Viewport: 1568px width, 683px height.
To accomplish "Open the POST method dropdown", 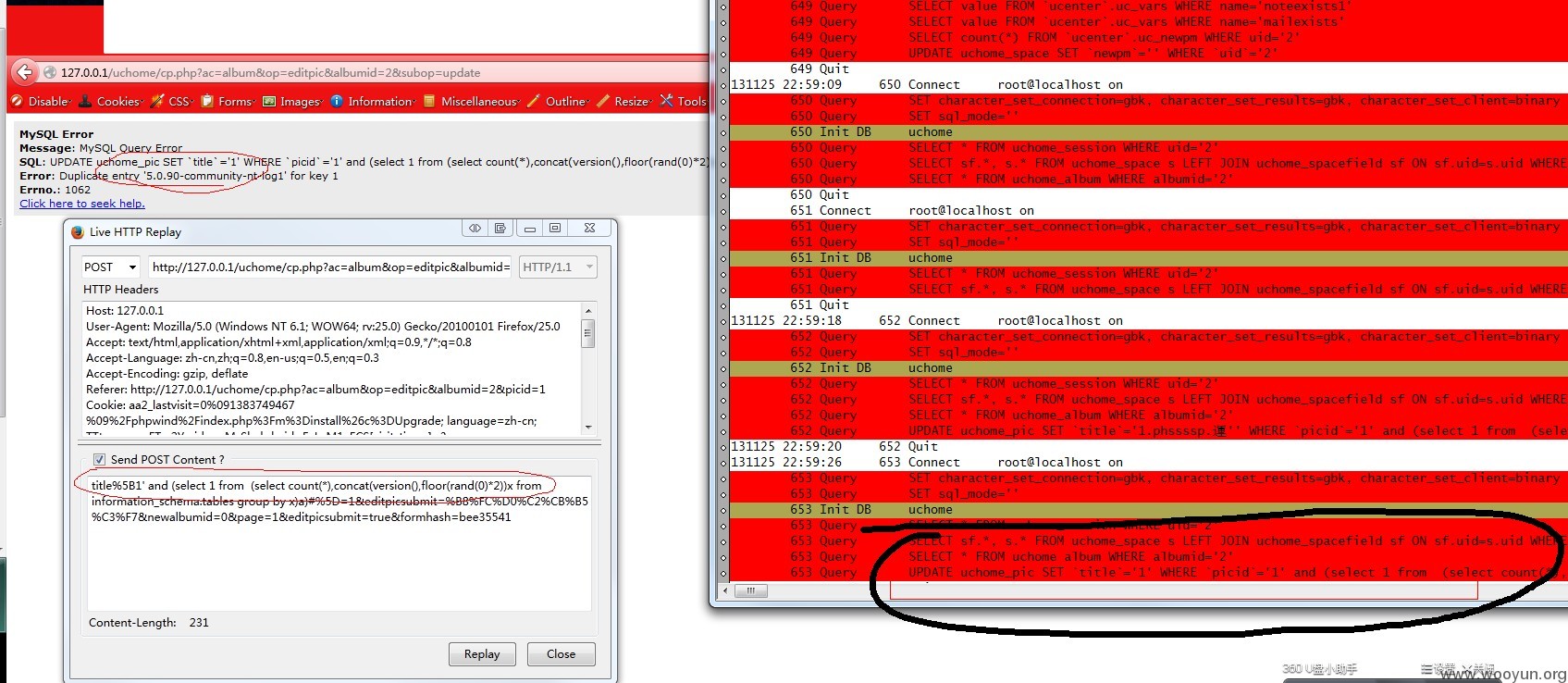I will pos(111,267).
